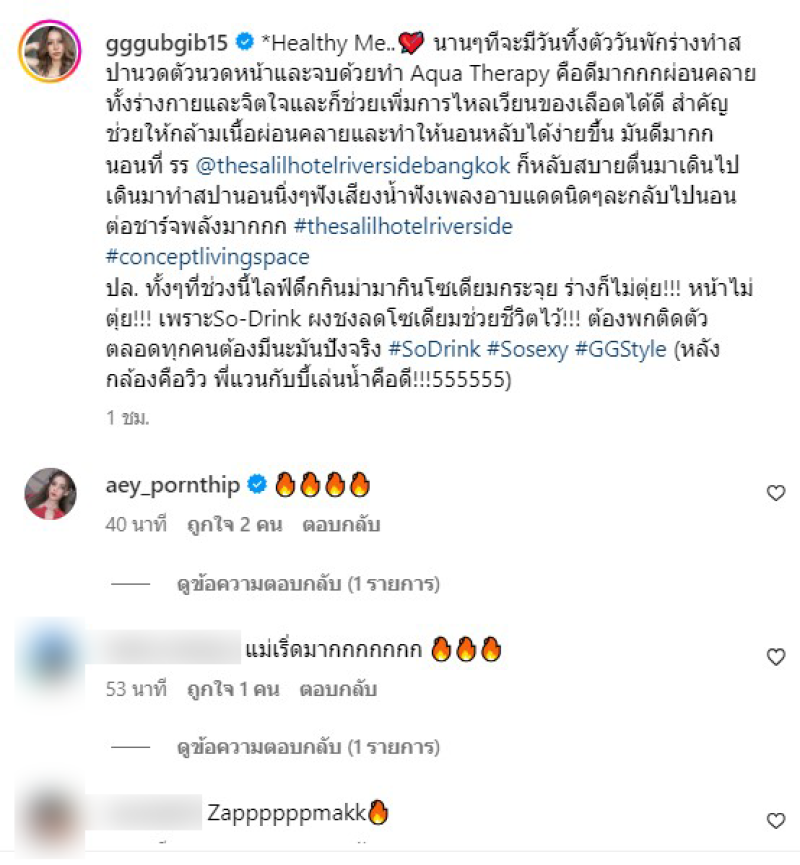Click the gggubgib15 verified badge
This screenshot has height=865, width=800.
click(x=245, y=42)
